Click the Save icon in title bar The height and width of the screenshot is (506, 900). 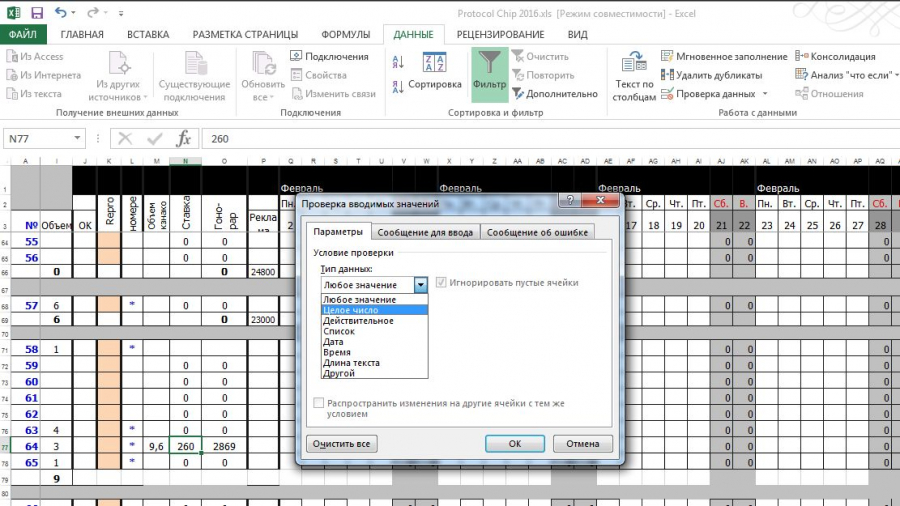click(x=37, y=13)
